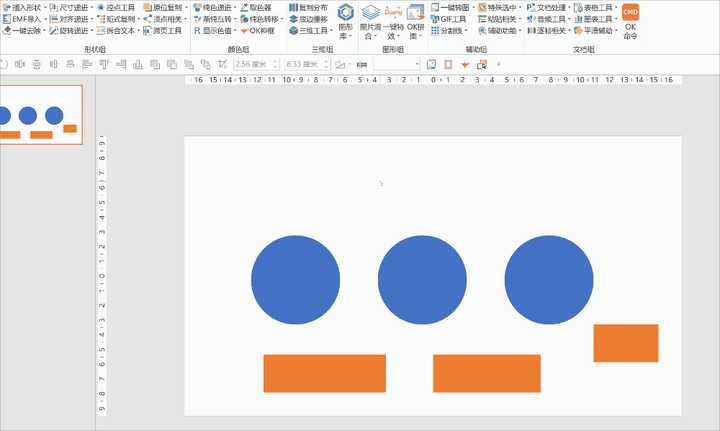720x431 pixels.
Task: Select the 取色器 eyedropper tool
Action: [256, 8]
